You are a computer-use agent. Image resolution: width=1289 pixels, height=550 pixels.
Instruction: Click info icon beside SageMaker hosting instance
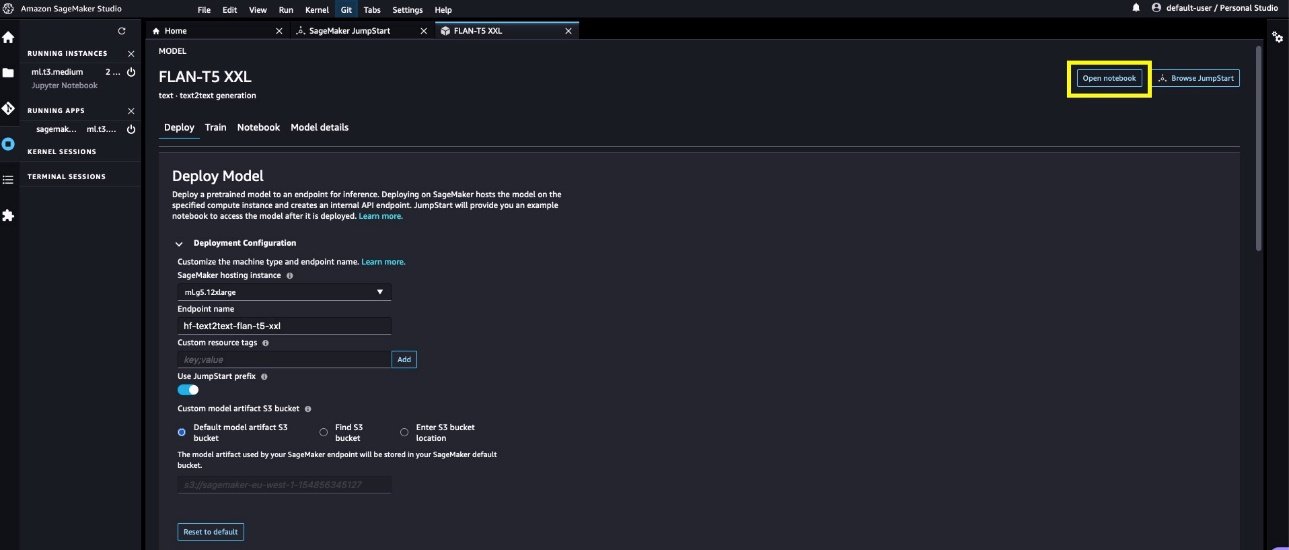point(290,275)
